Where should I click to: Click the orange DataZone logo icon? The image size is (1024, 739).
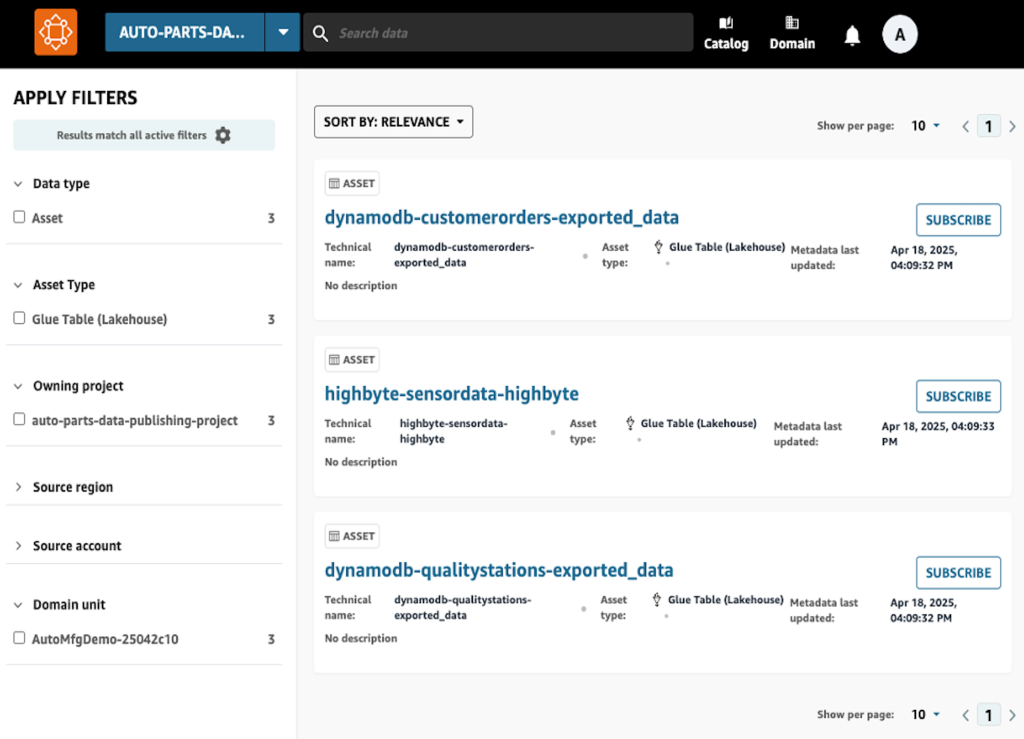pyautogui.click(x=56, y=32)
